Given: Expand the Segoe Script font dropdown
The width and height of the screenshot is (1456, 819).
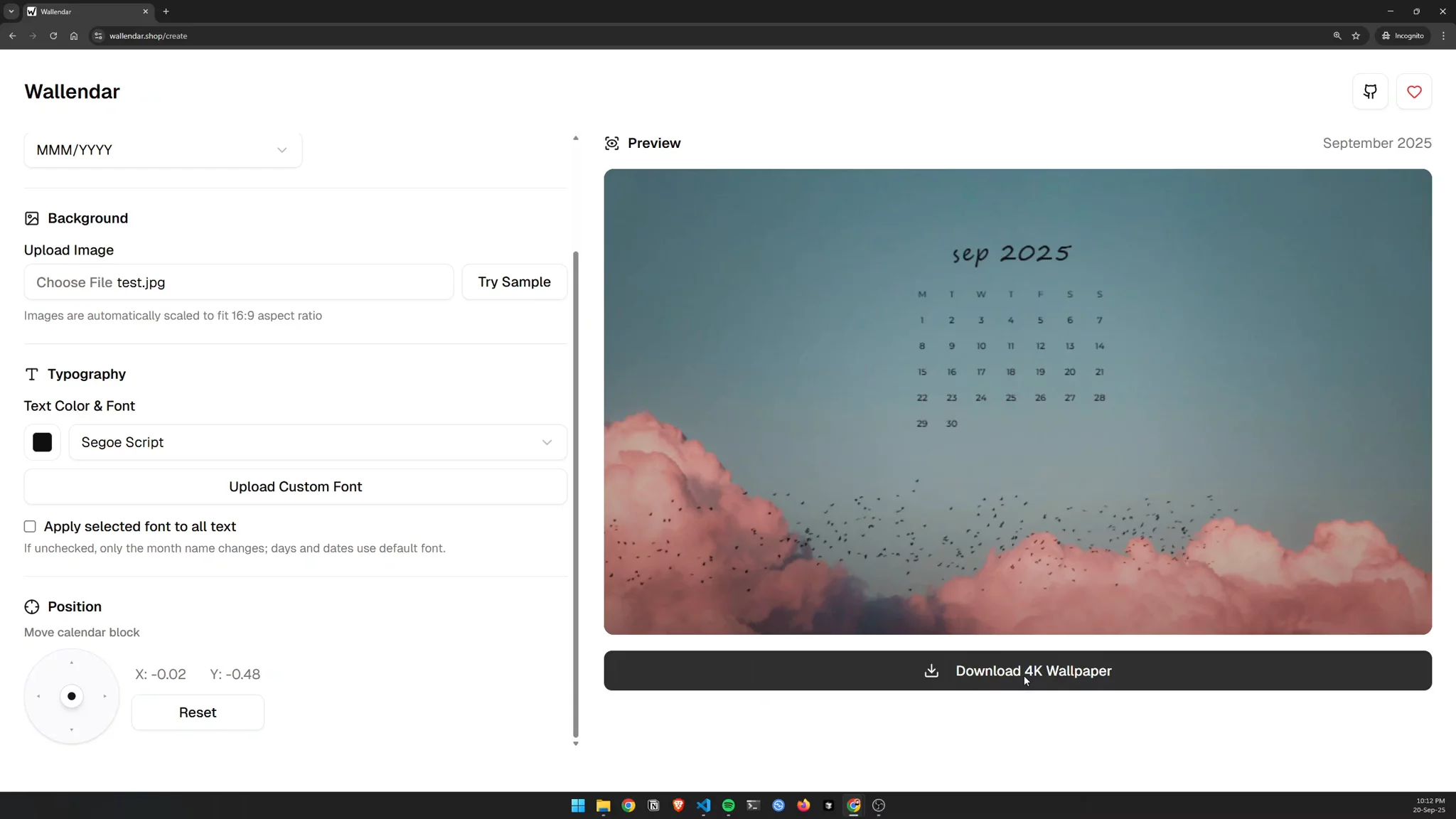Looking at the screenshot, I should [x=317, y=442].
